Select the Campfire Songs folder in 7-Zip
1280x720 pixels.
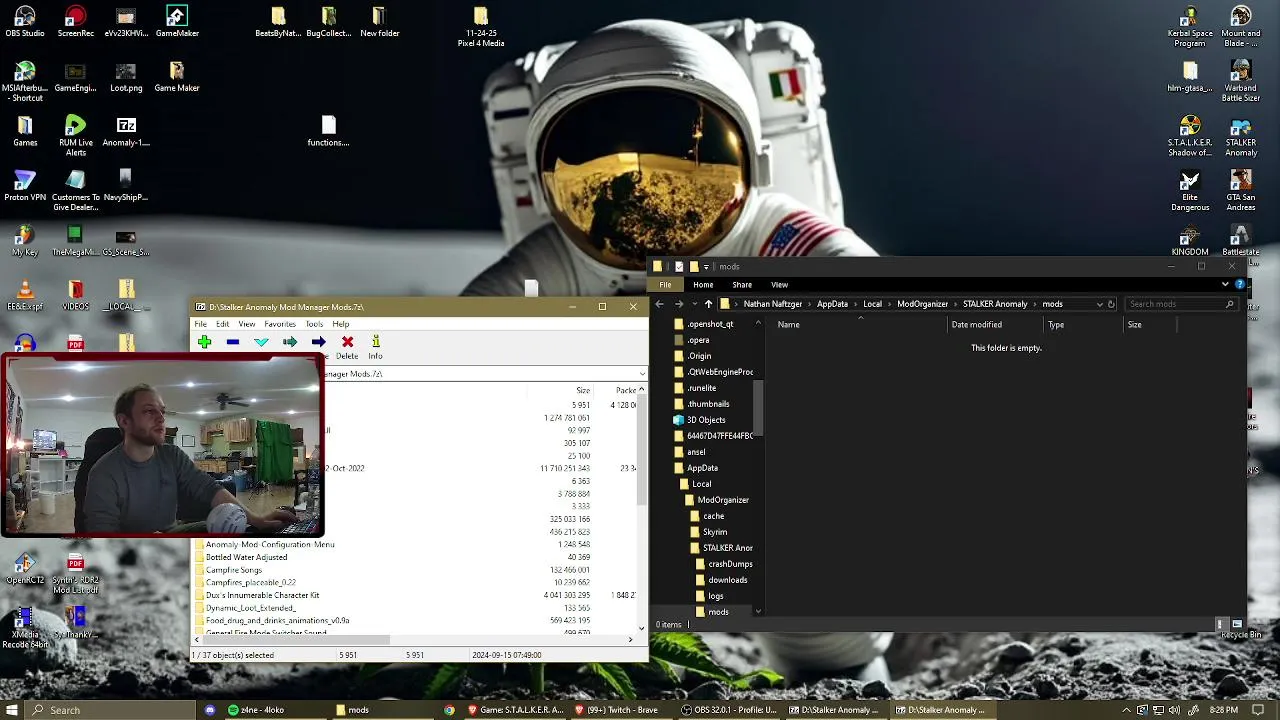click(234, 570)
